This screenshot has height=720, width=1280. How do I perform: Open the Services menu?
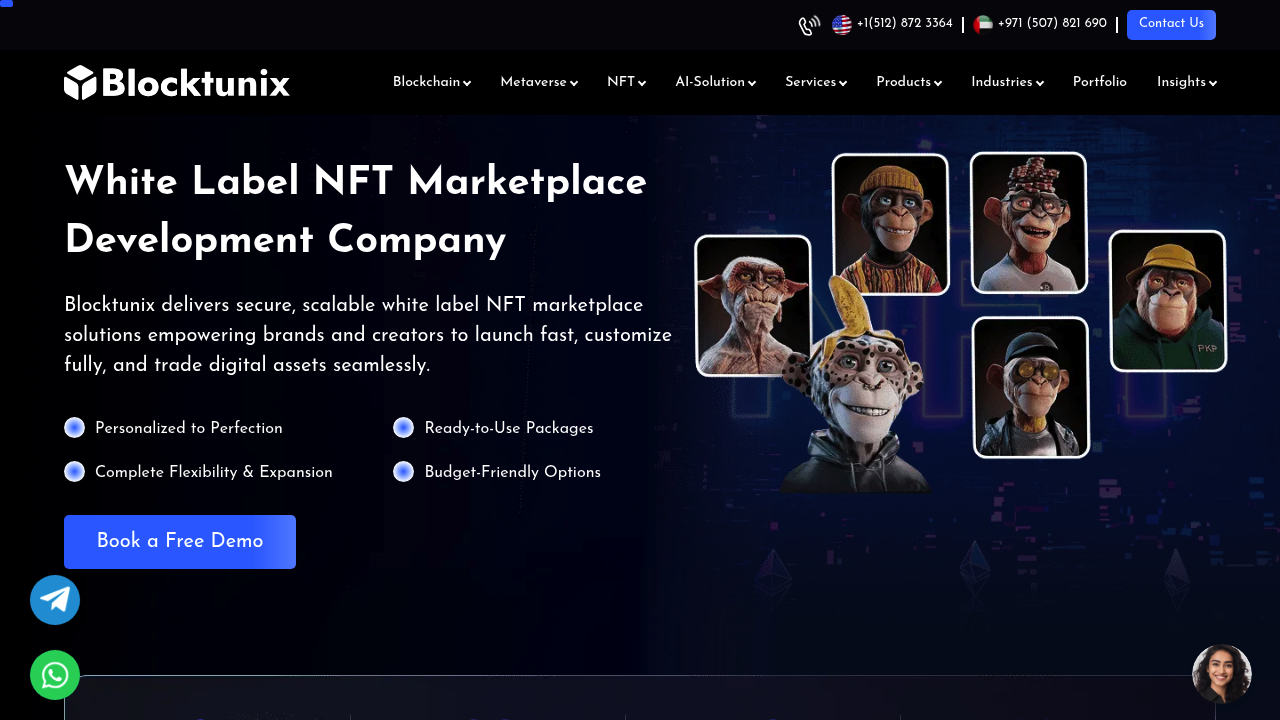(816, 82)
